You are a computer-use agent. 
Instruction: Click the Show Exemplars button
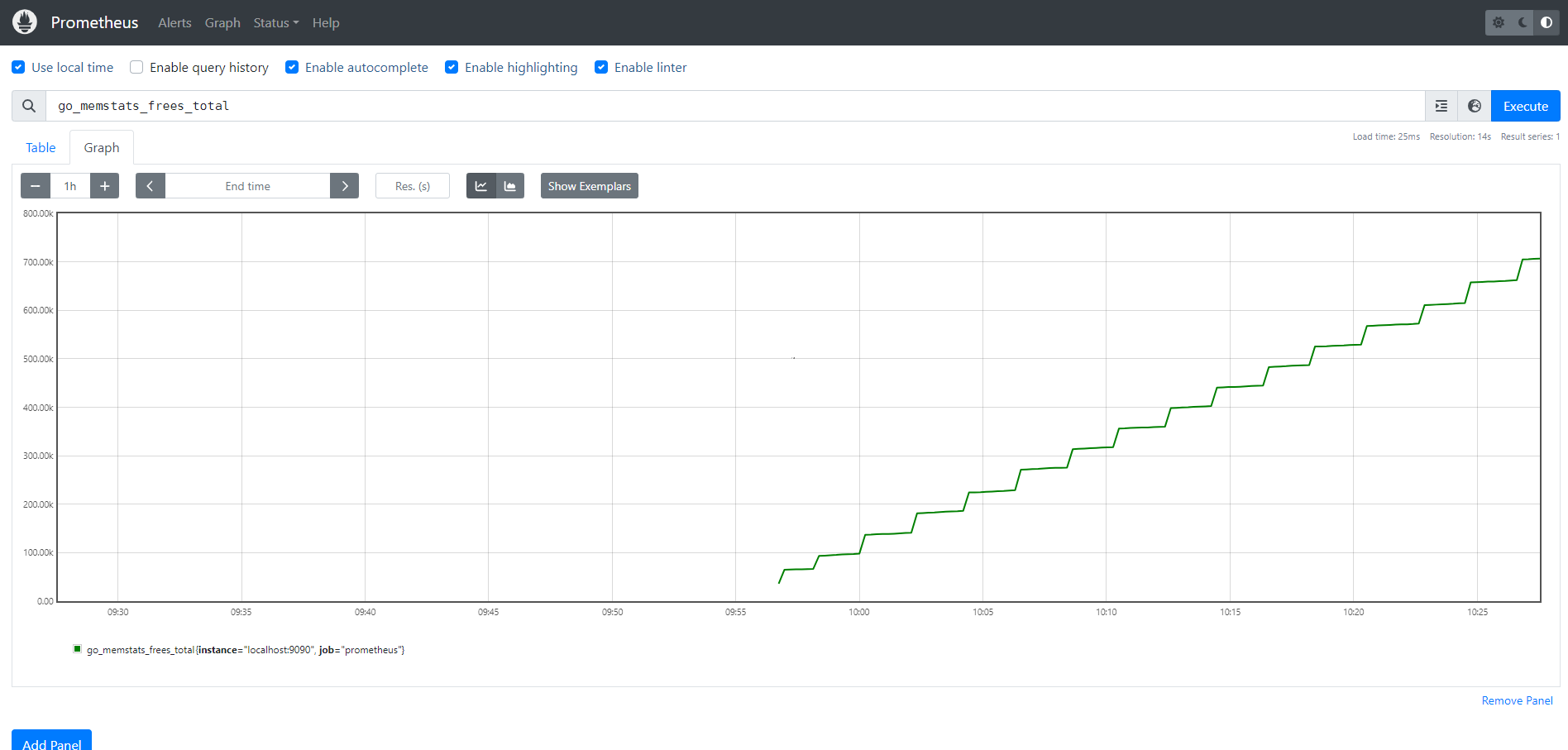590,186
